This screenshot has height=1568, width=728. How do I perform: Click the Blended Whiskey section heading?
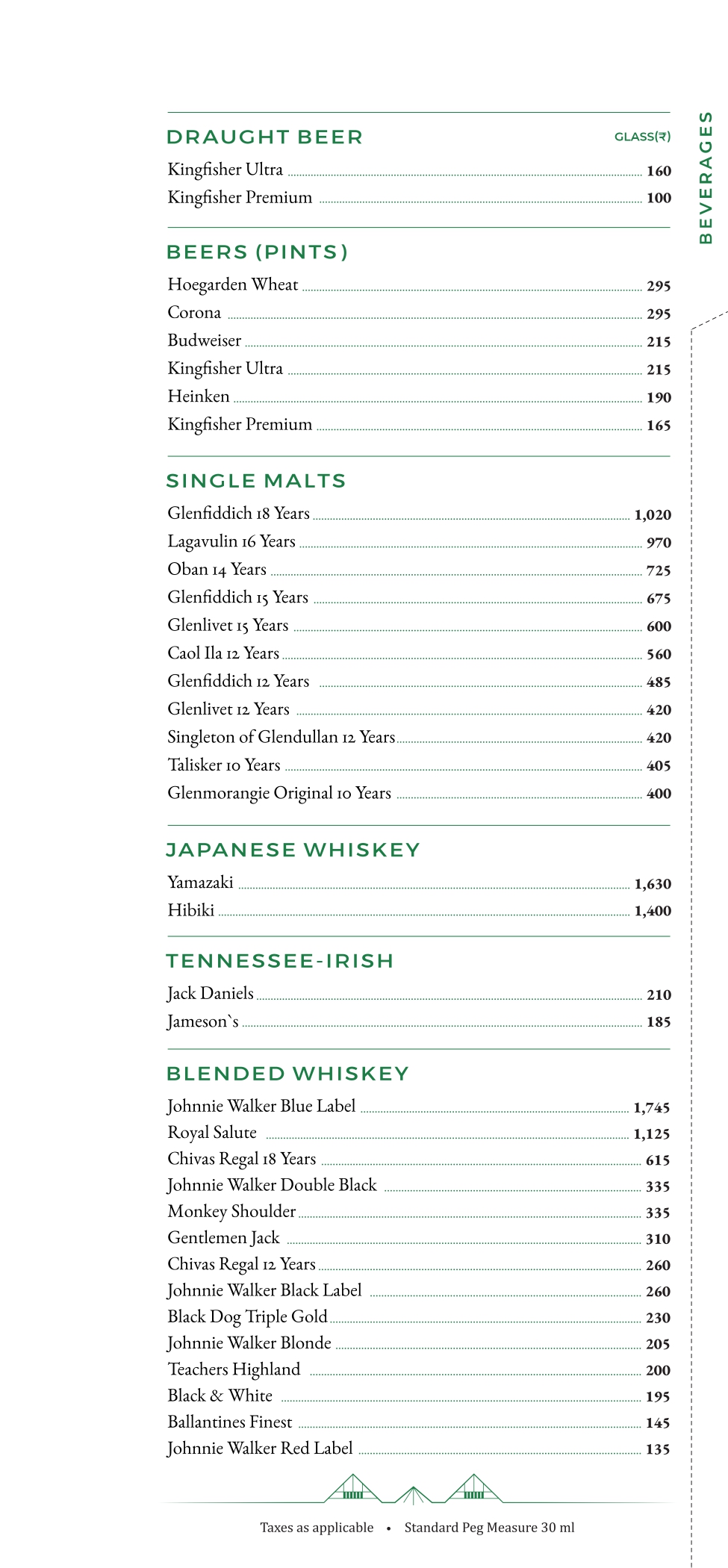(287, 1074)
